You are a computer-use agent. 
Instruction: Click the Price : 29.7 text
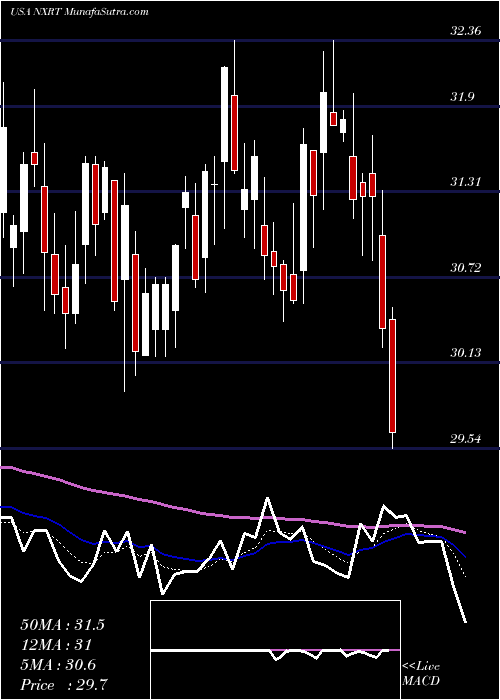pos(62,685)
